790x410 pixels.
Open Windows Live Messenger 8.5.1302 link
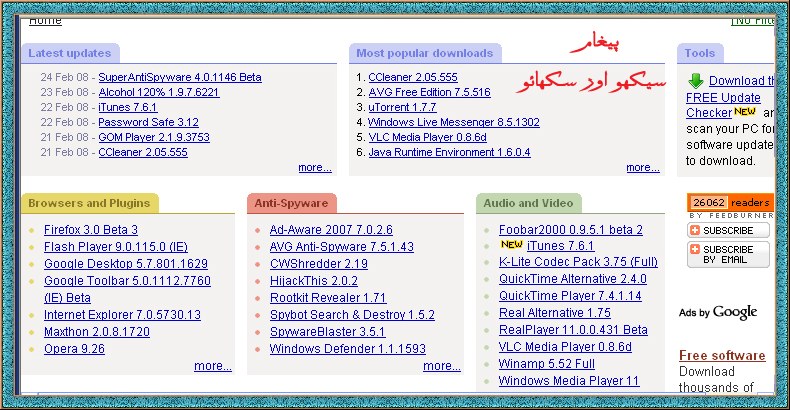click(x=453, y=122)
